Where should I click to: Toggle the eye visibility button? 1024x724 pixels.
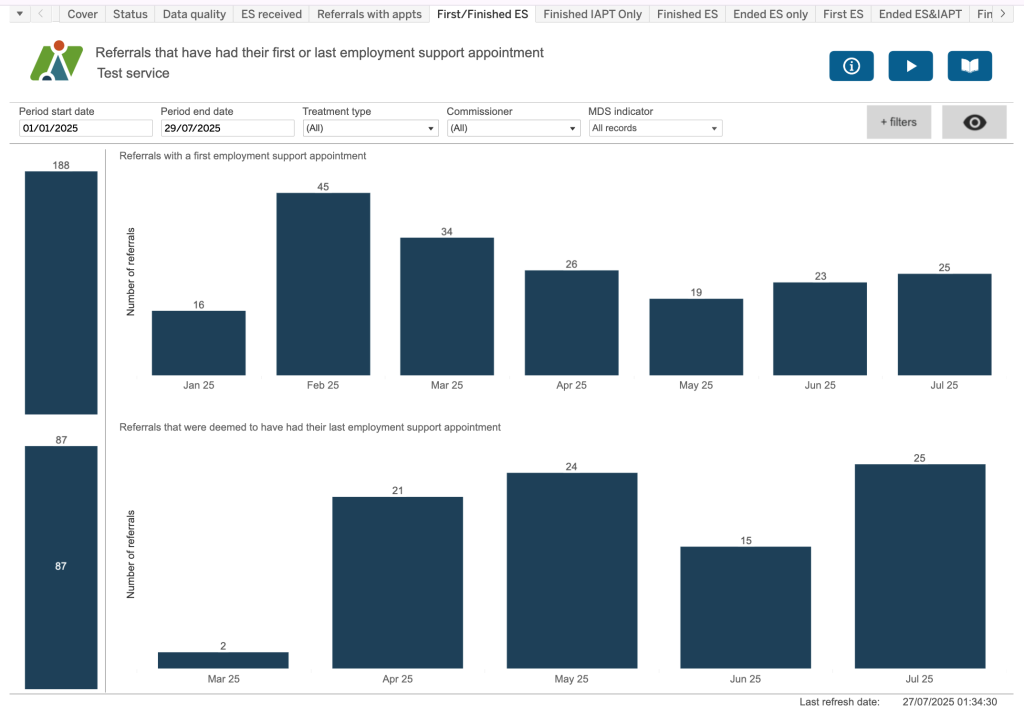(x=973, y=122)
